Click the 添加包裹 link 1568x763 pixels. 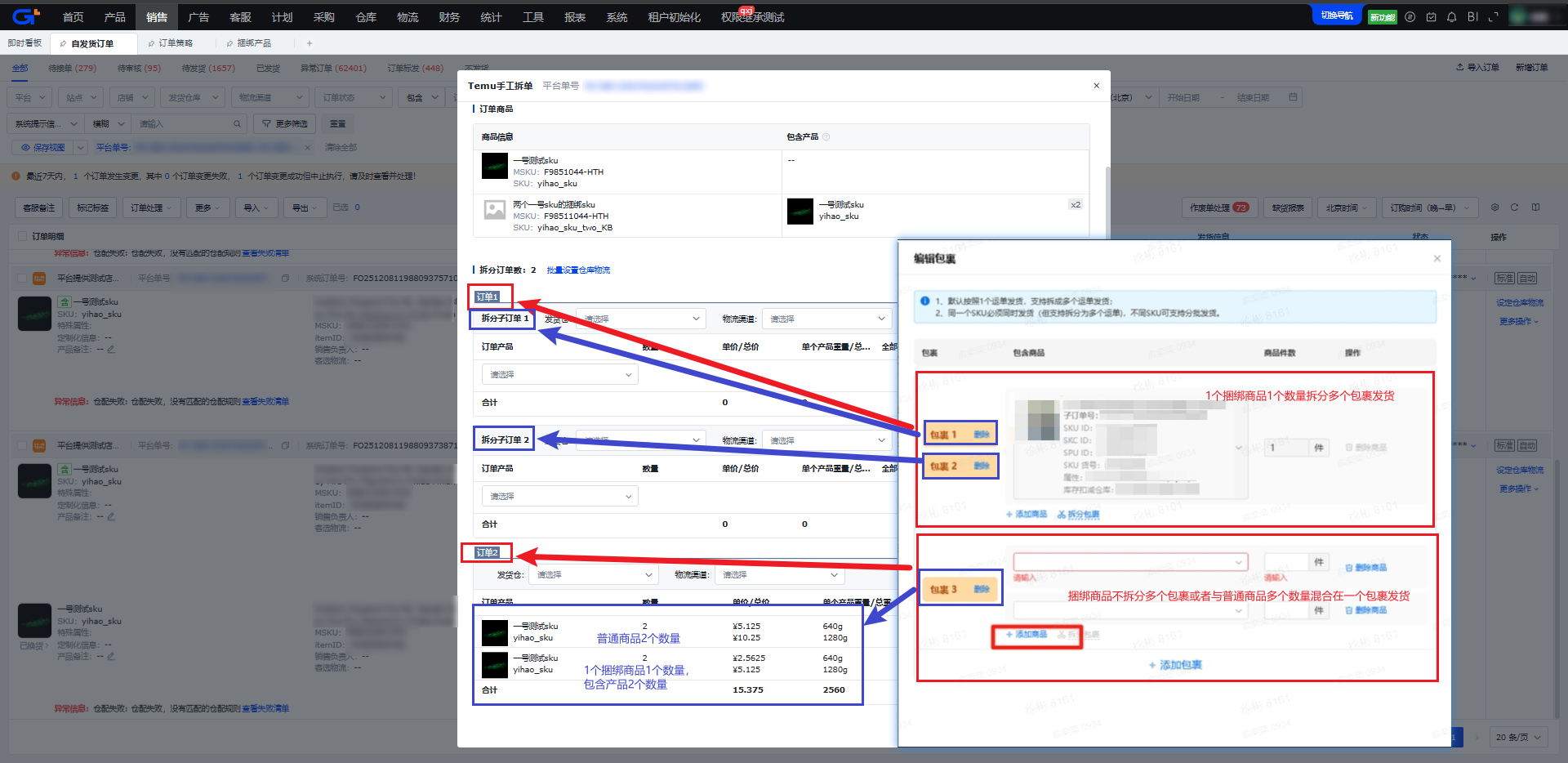coord(1175,665)
